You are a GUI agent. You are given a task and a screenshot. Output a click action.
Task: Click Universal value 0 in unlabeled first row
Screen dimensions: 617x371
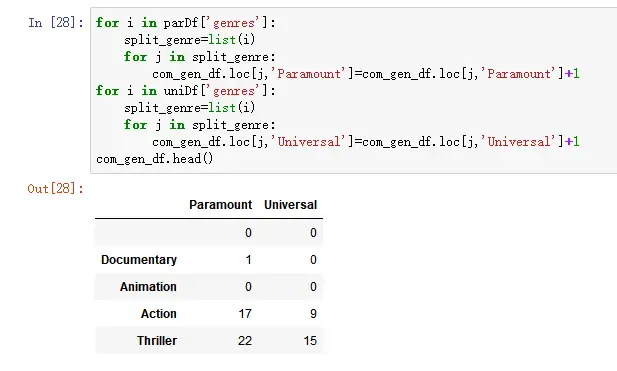click(313, 233)
